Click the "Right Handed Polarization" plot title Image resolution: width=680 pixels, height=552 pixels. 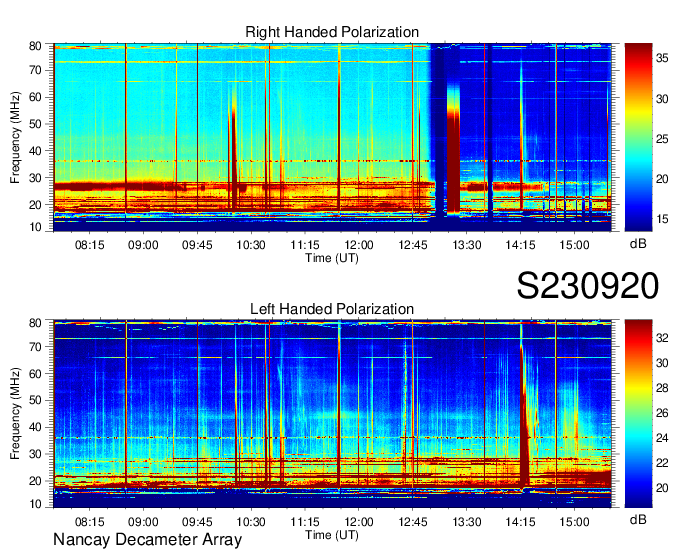point(332,32)
